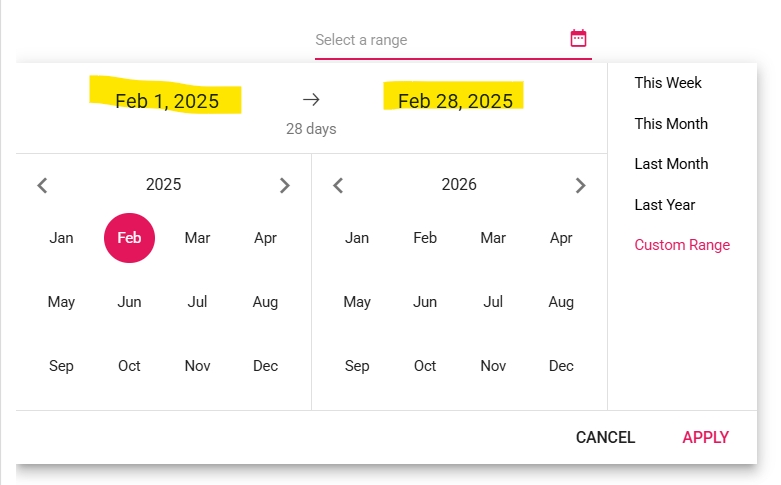Choose the Last Month preset

coord(671,164)
